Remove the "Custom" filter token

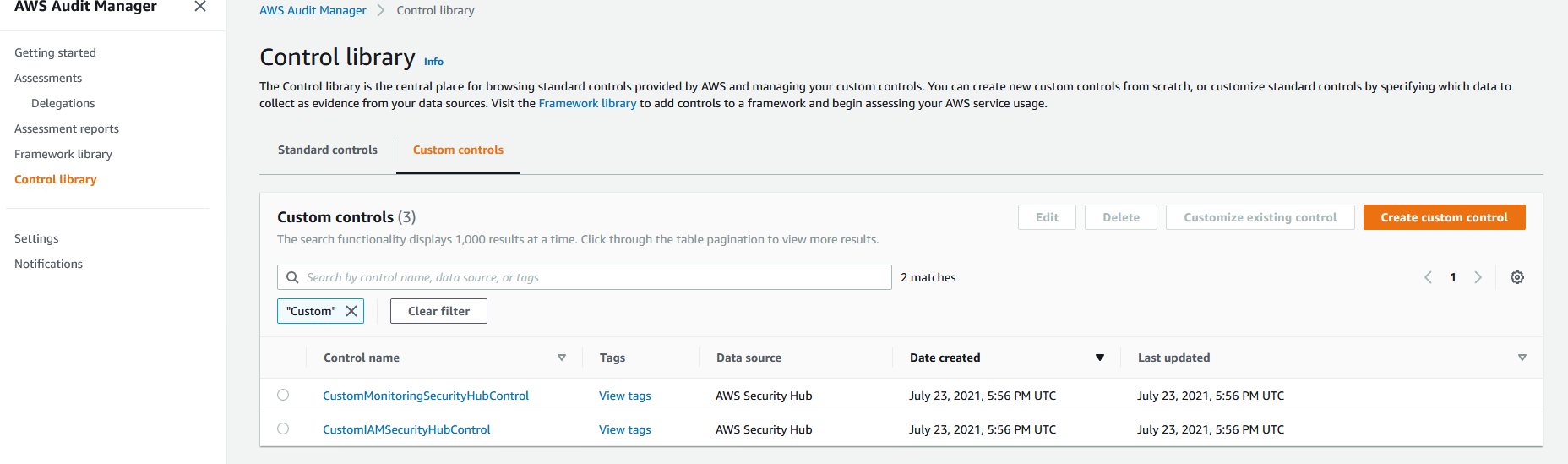point(351,311)
